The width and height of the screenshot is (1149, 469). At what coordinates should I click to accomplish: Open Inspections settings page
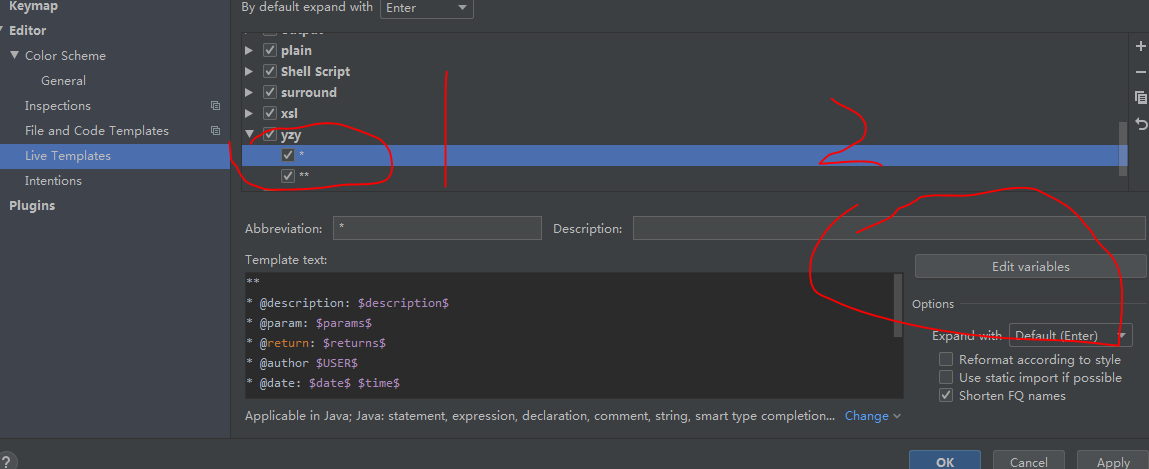coord(58,106)
